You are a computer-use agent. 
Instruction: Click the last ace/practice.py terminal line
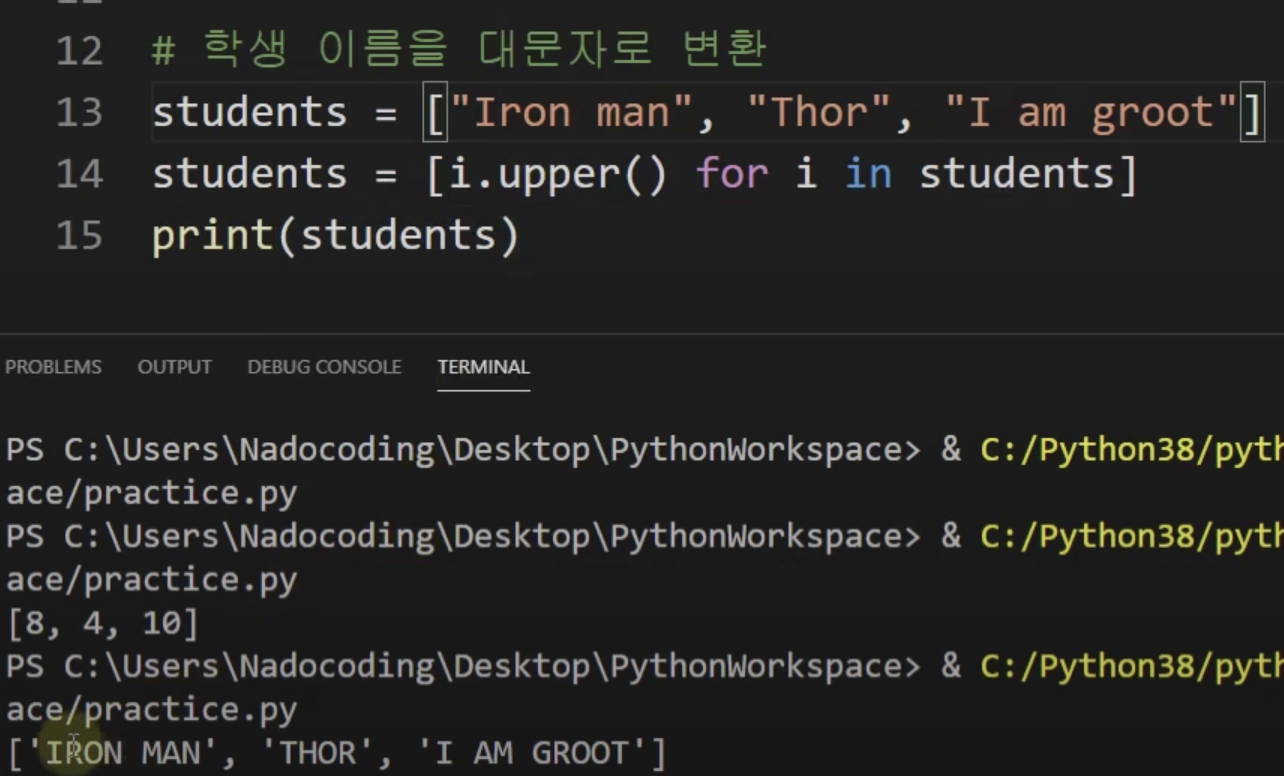point(152,710)
